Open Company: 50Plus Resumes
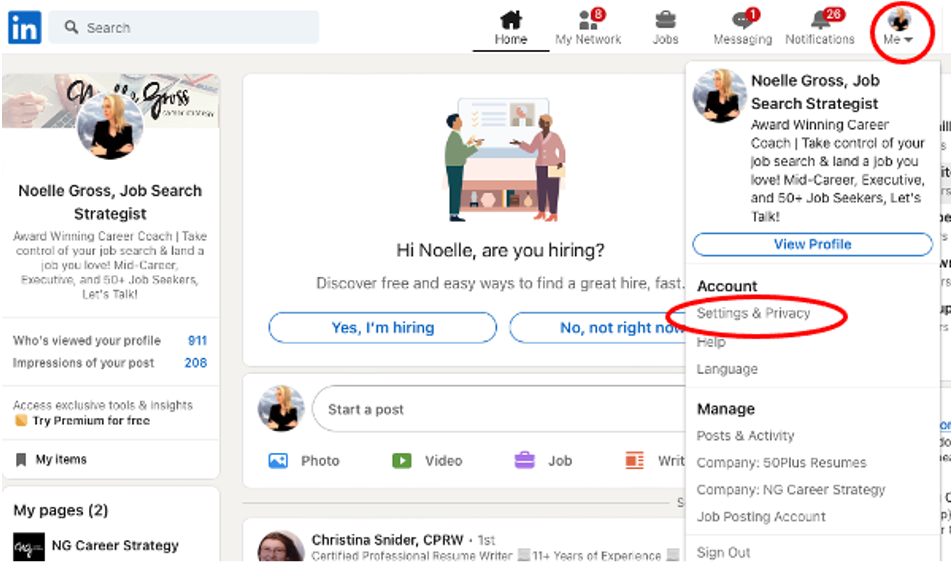 (x=781, y=462)
